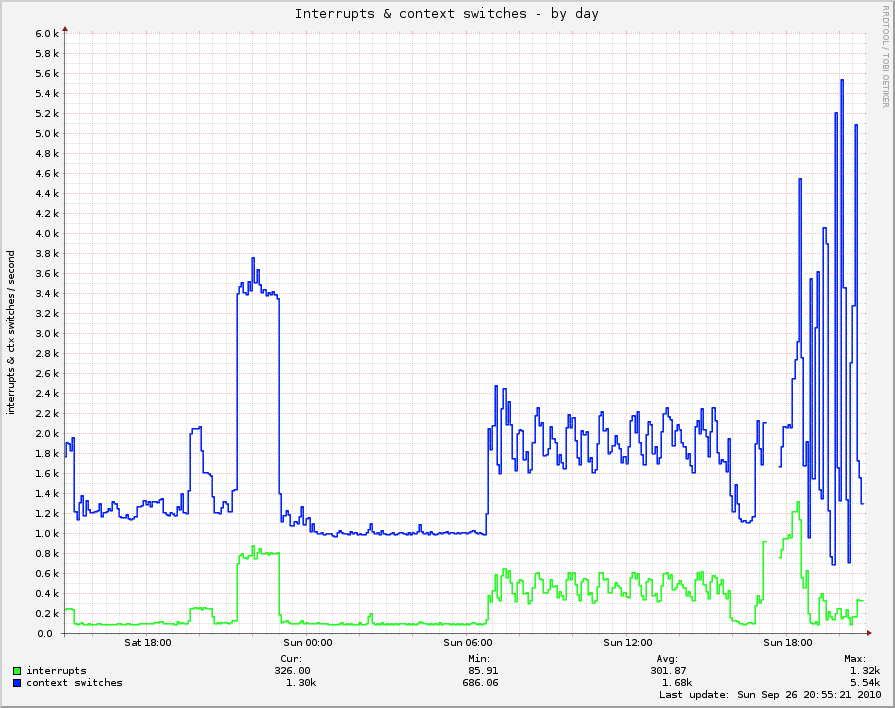
Task: Click the '1.0 k' y-axis label
Action: point(47,533)
